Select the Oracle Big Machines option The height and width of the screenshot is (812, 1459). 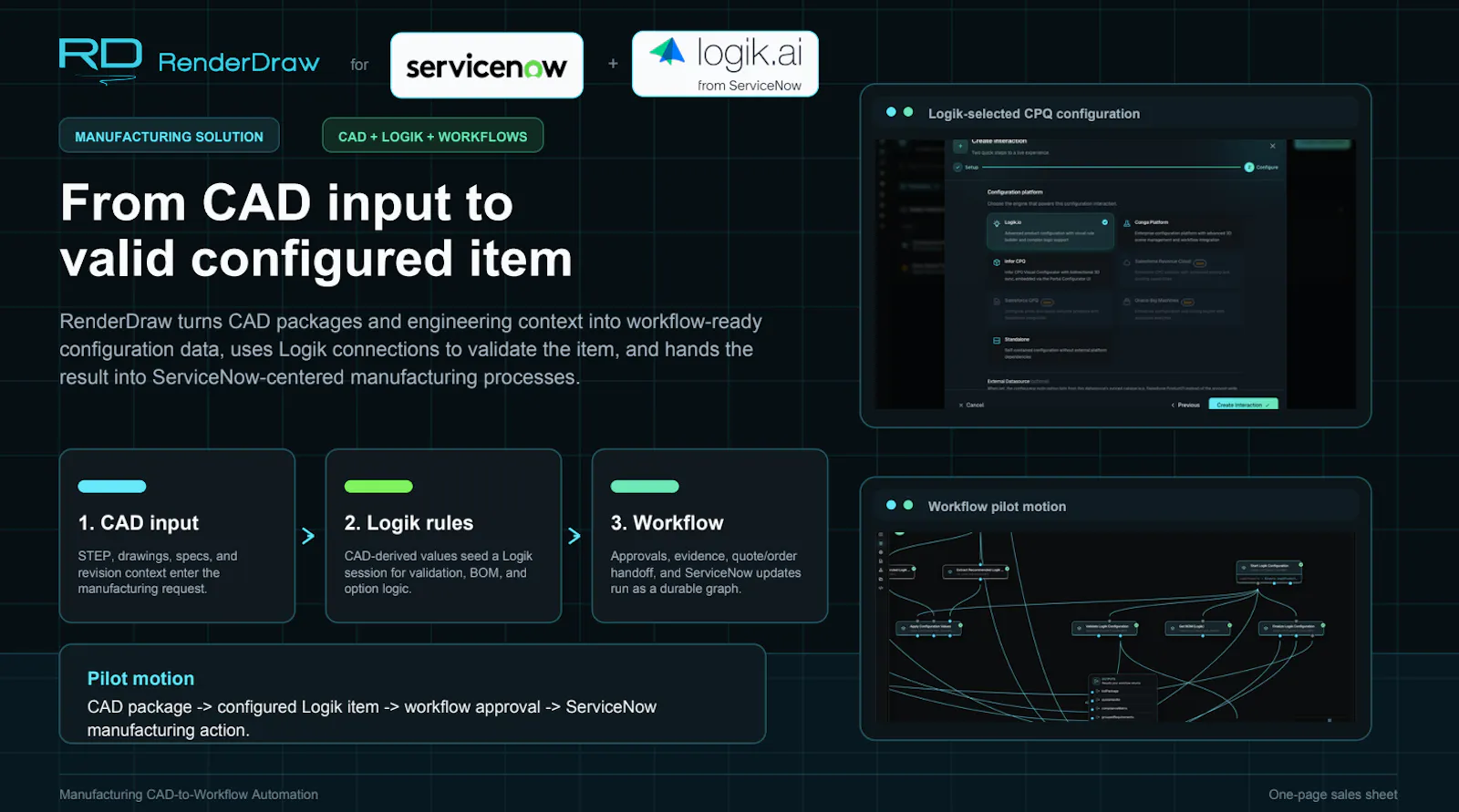pyautogui.click(x=1181, y=309)
